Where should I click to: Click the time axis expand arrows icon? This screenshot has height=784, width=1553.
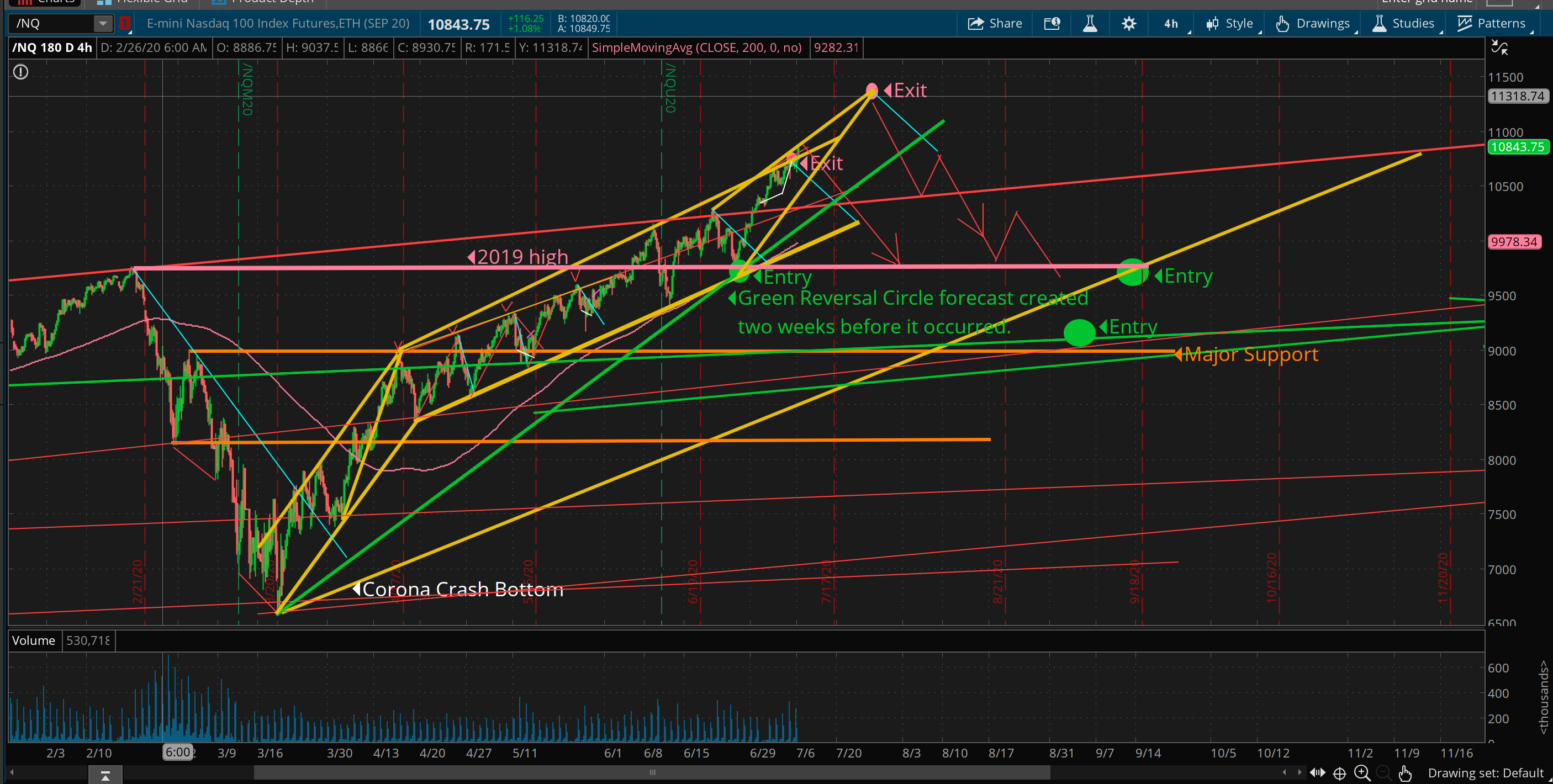pyautogui.click(x=1317, y=773)
